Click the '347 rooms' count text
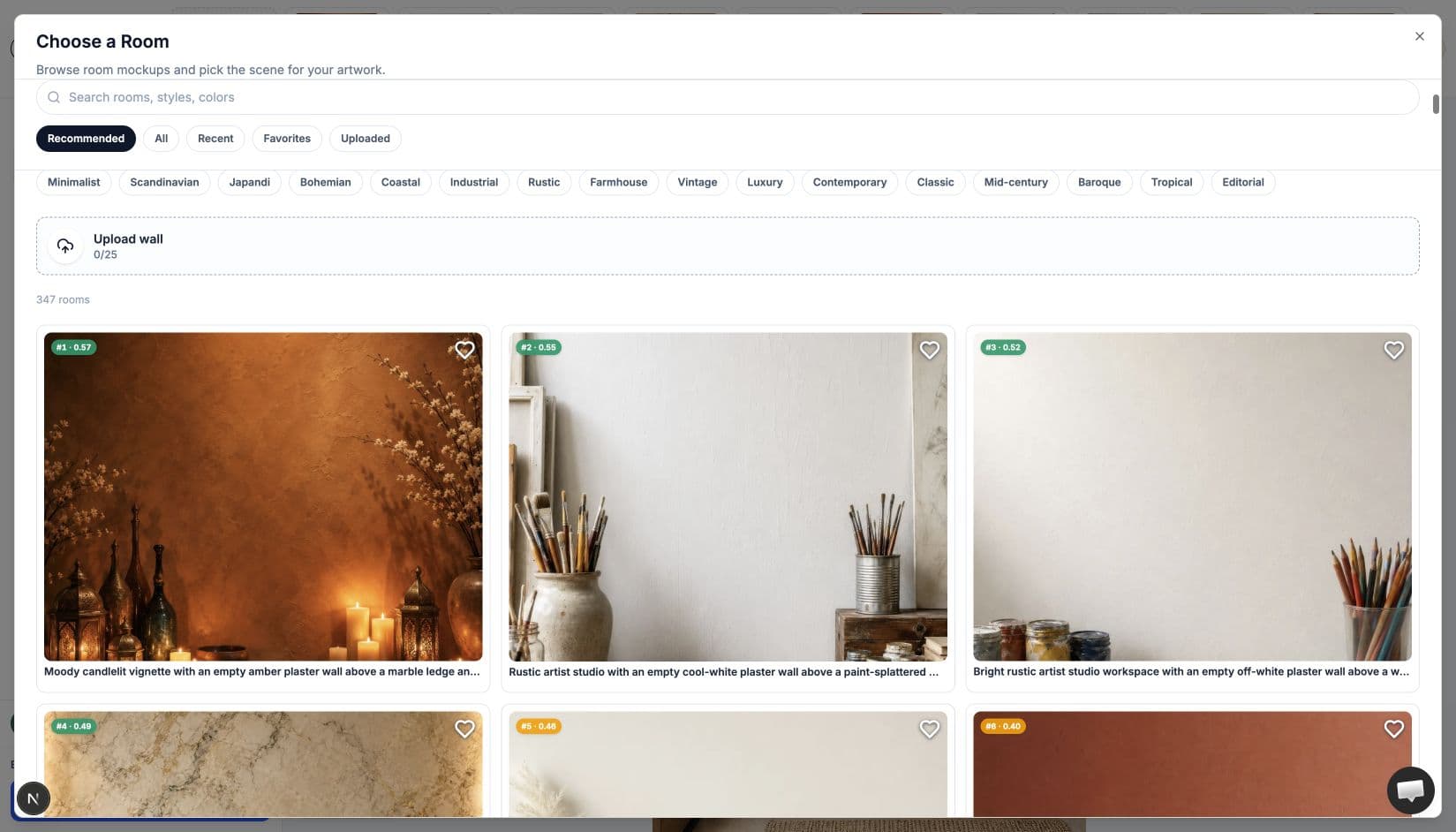 (x=63, y=300)
